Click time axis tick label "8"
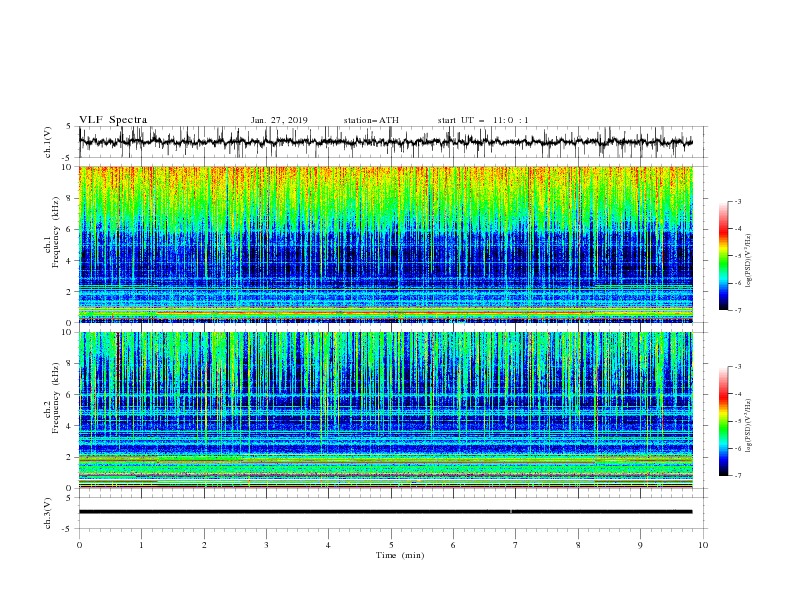The width and height of the screenshot is (792, 612). click(578, 545)
